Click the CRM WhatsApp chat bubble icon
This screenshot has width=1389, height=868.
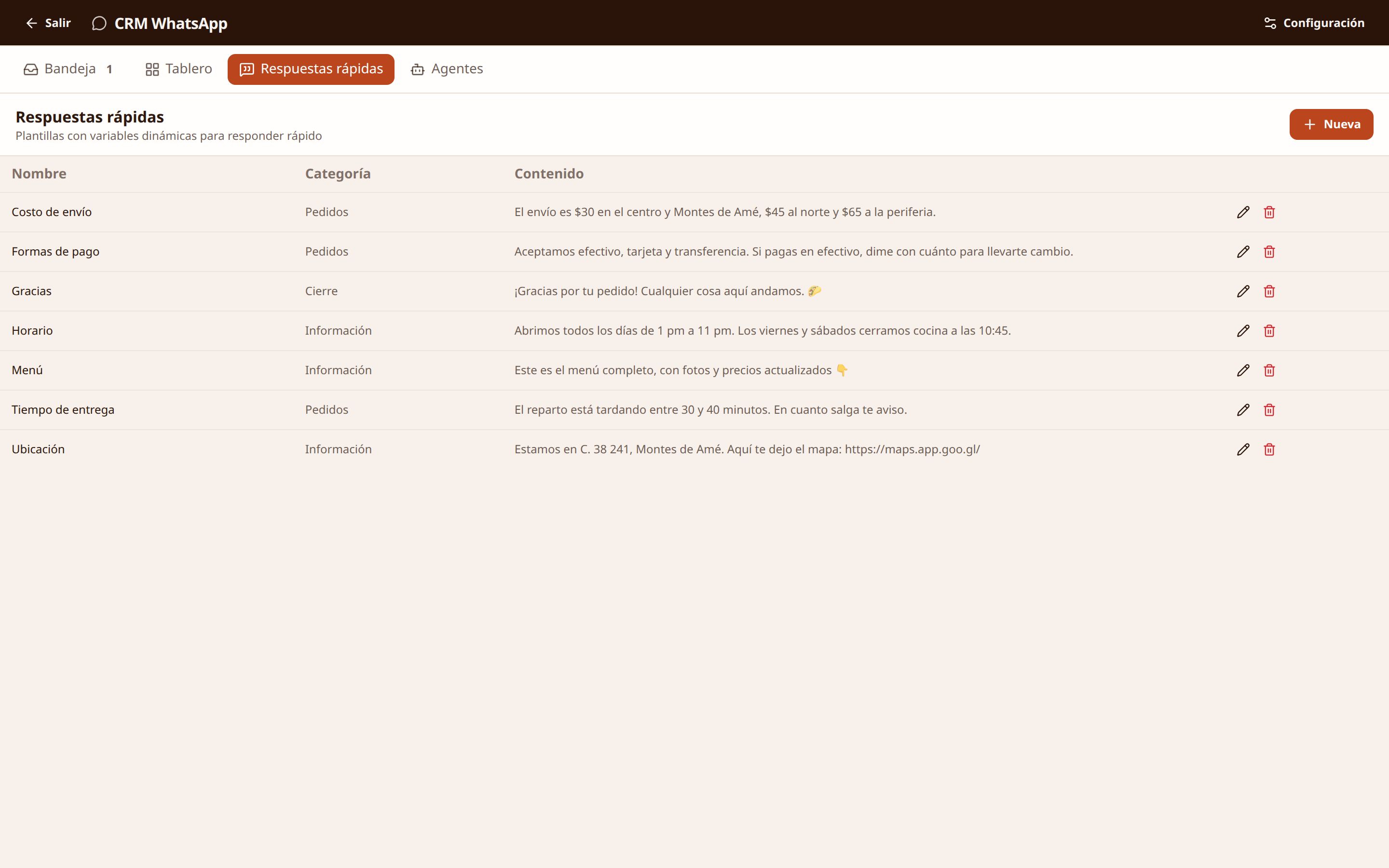[99, 24]
